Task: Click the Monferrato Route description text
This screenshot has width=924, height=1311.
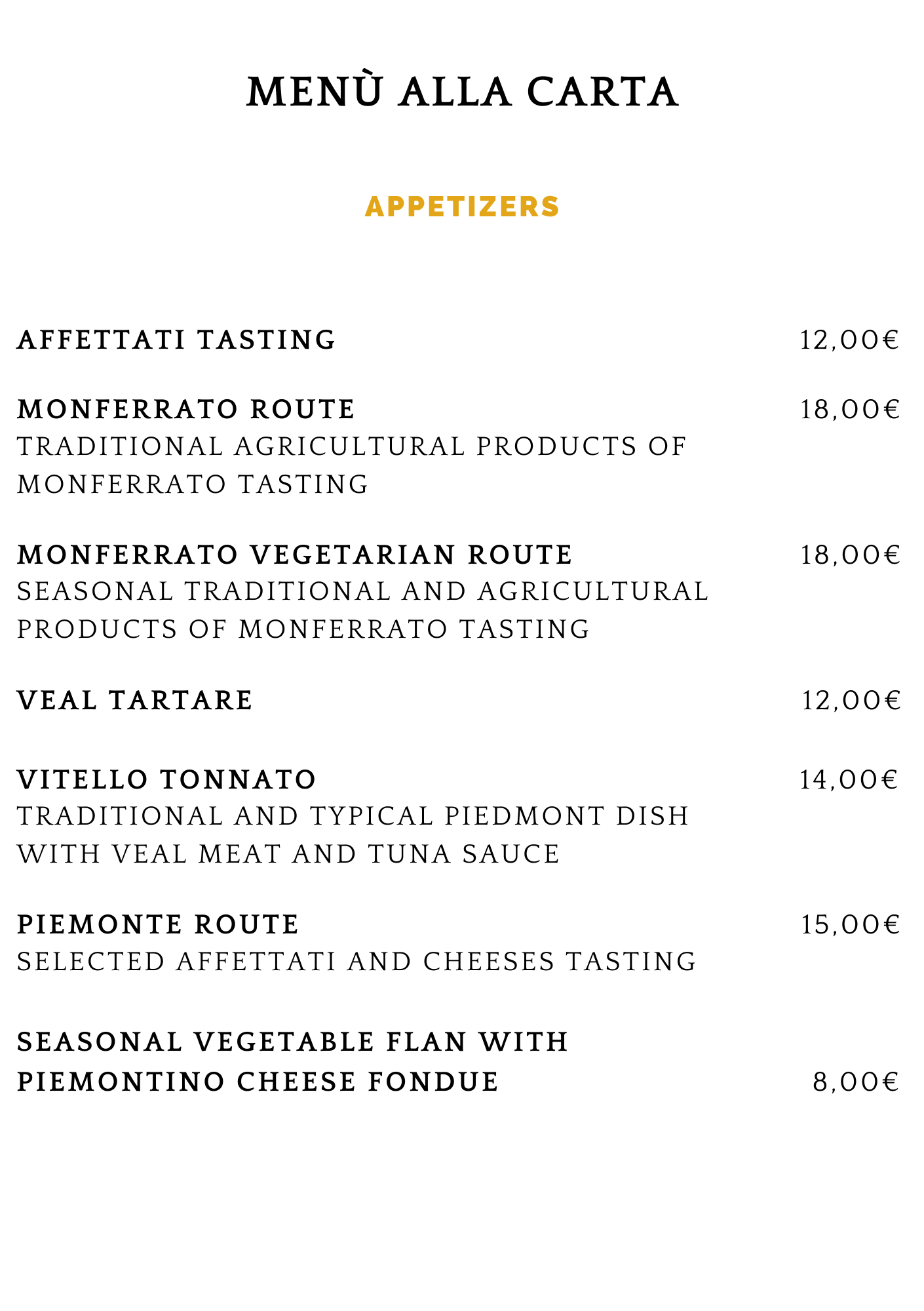Action: [x=351, y=465]
